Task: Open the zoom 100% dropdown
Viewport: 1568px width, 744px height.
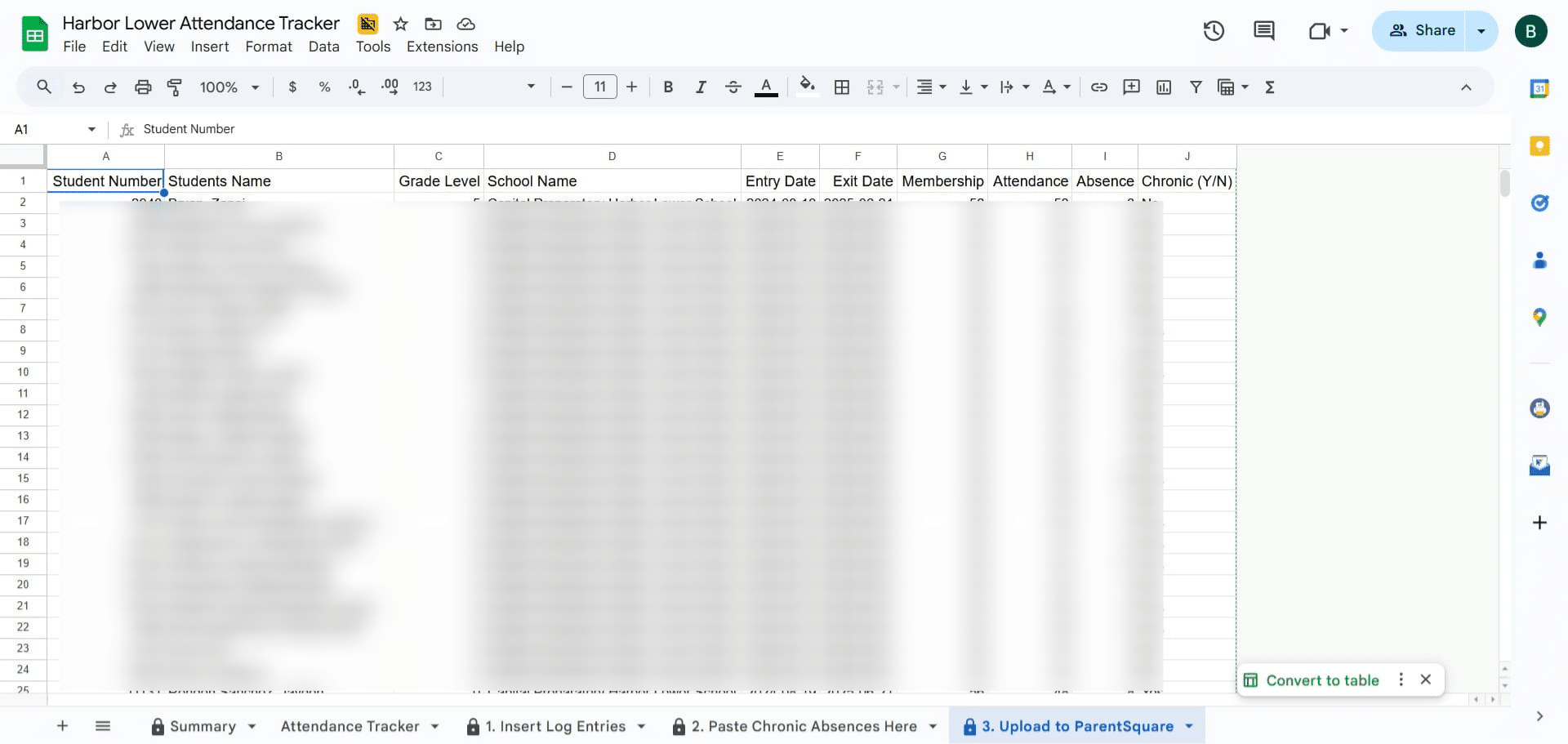Action: point(229,87)
